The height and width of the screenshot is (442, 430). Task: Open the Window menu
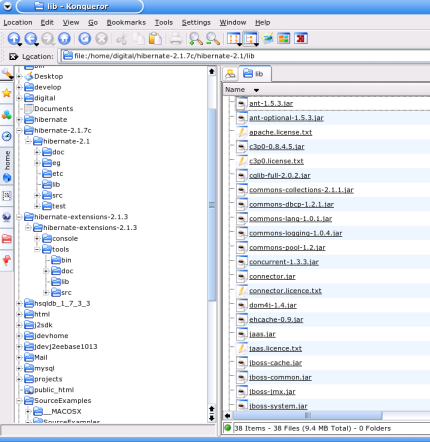click(233, 23)
